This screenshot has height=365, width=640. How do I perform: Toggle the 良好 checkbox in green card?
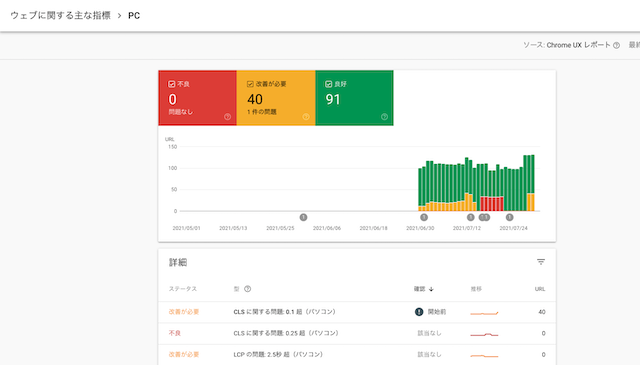(x=329, y=84)
